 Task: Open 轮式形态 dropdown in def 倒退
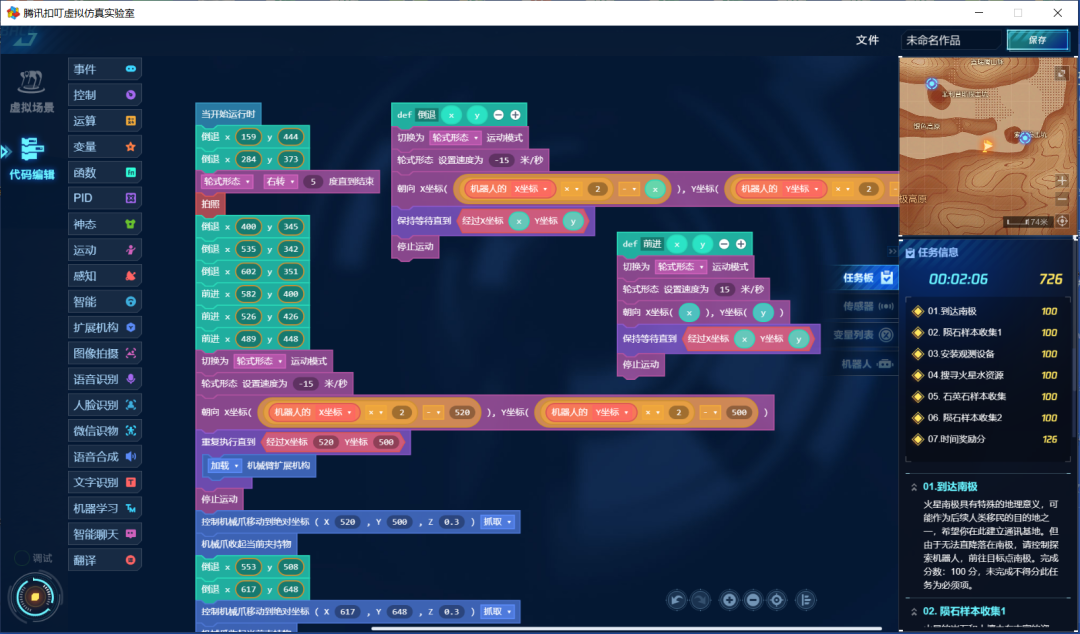point(455,138)
